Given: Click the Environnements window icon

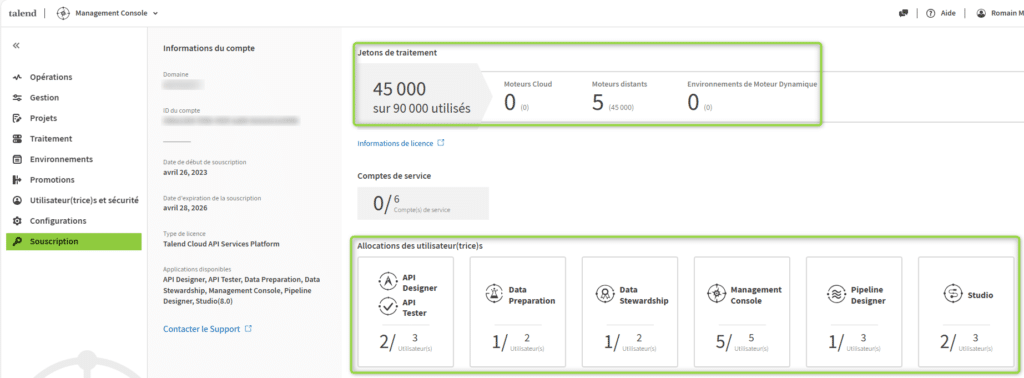Looking at the screenshot, I should [x=18, y=159].
